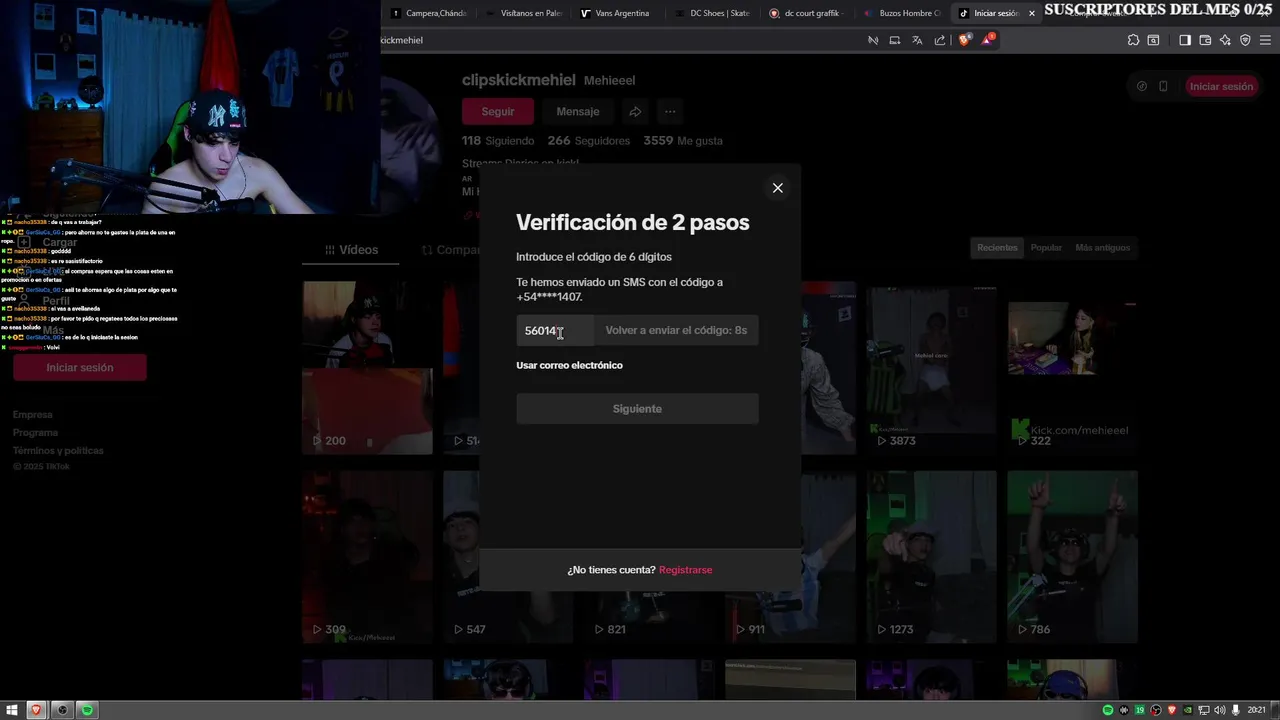Click the share arrow icon on profile
The width and height of the screenshot is (1280, 720).
click(635, 111)
